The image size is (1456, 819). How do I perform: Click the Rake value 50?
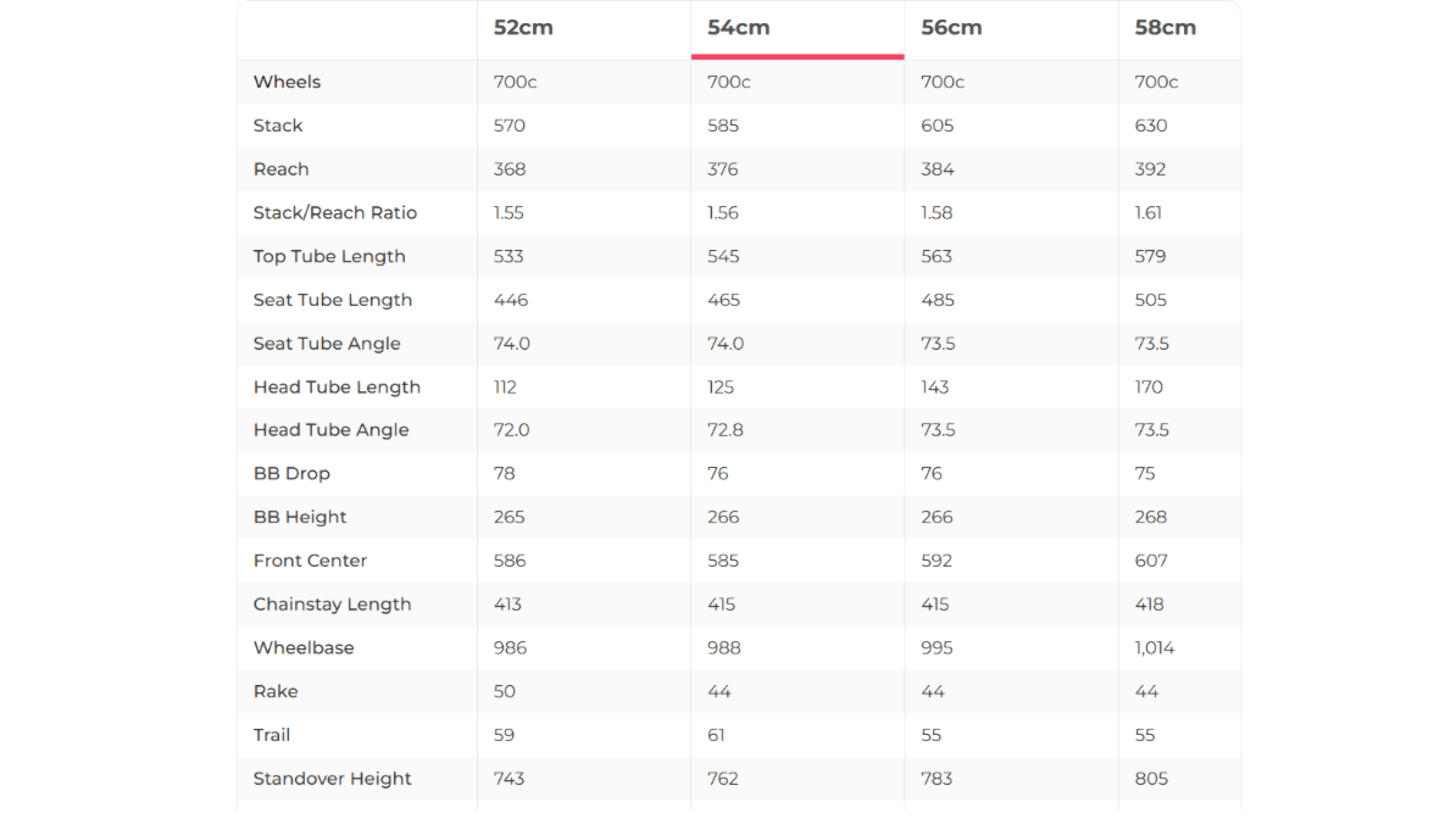(x=504, y=691)
